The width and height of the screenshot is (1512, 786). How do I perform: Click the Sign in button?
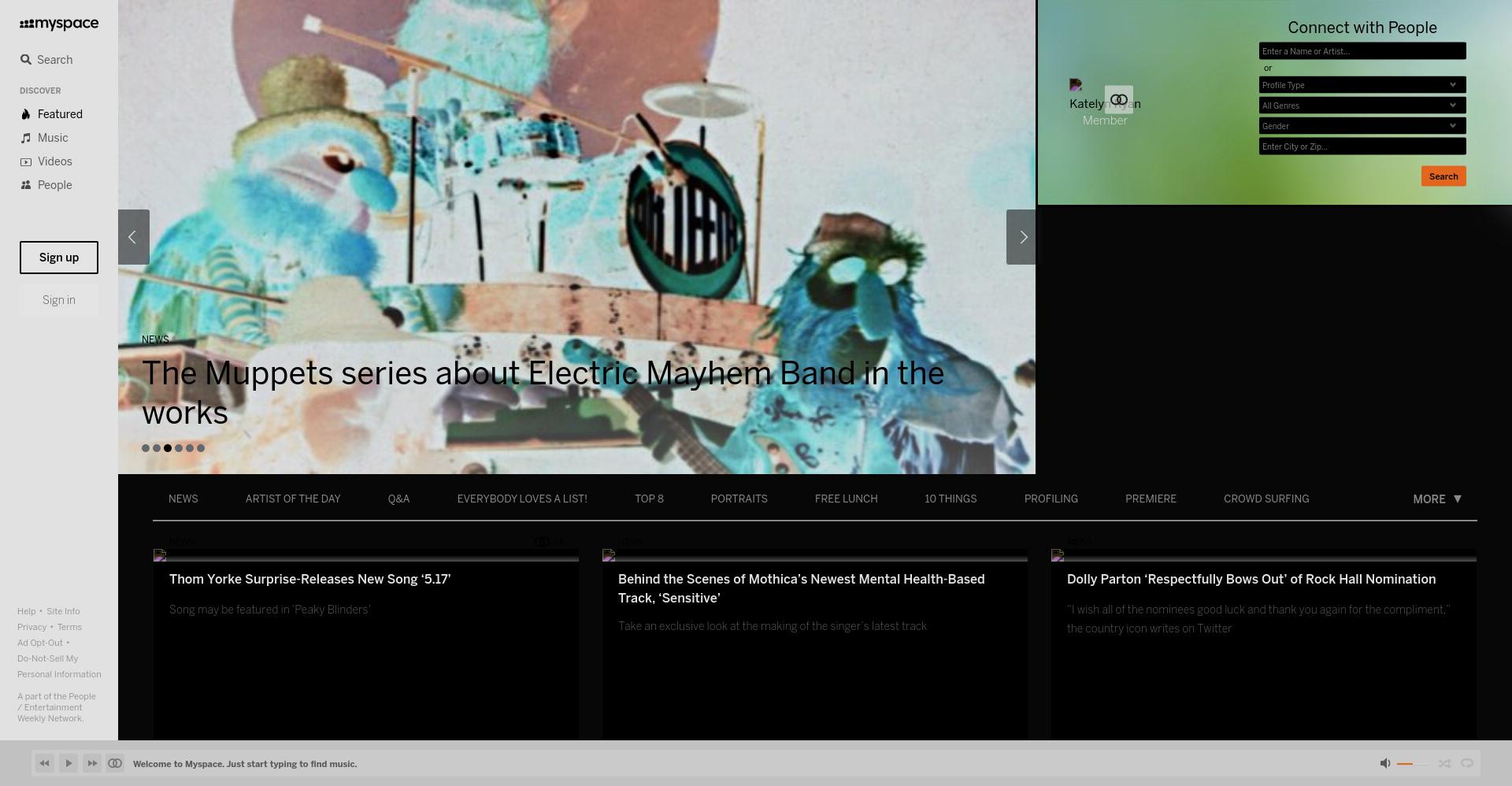[59, 300]
